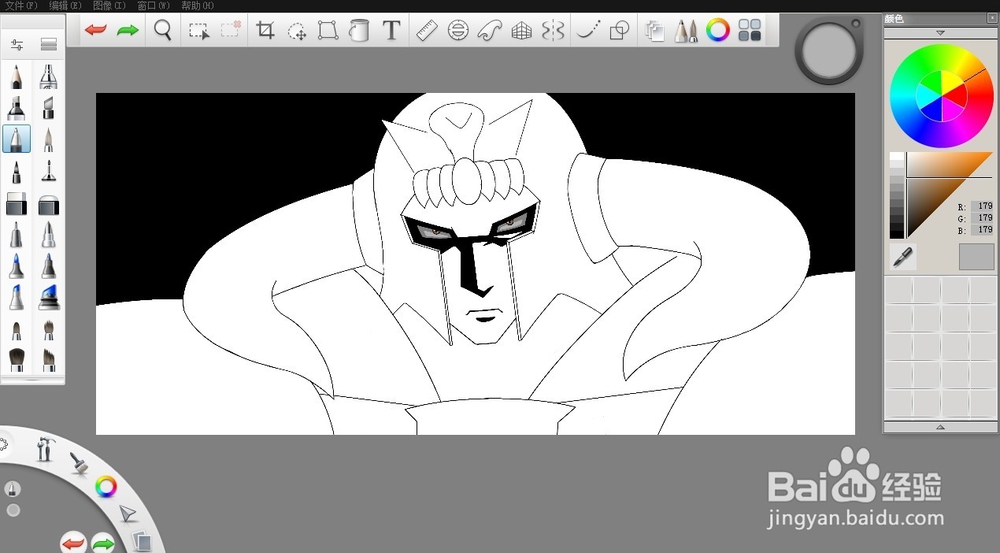Select the lasso move transform tool
Viewport: 1000px width, 553px height.
[x=297, y=31]
